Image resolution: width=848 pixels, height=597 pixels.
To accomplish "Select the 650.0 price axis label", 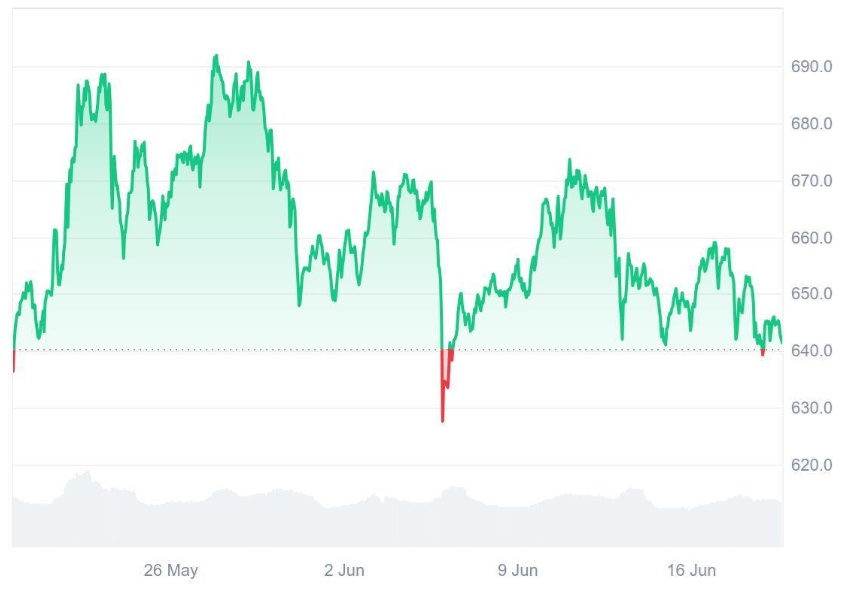I will [812, 294].
